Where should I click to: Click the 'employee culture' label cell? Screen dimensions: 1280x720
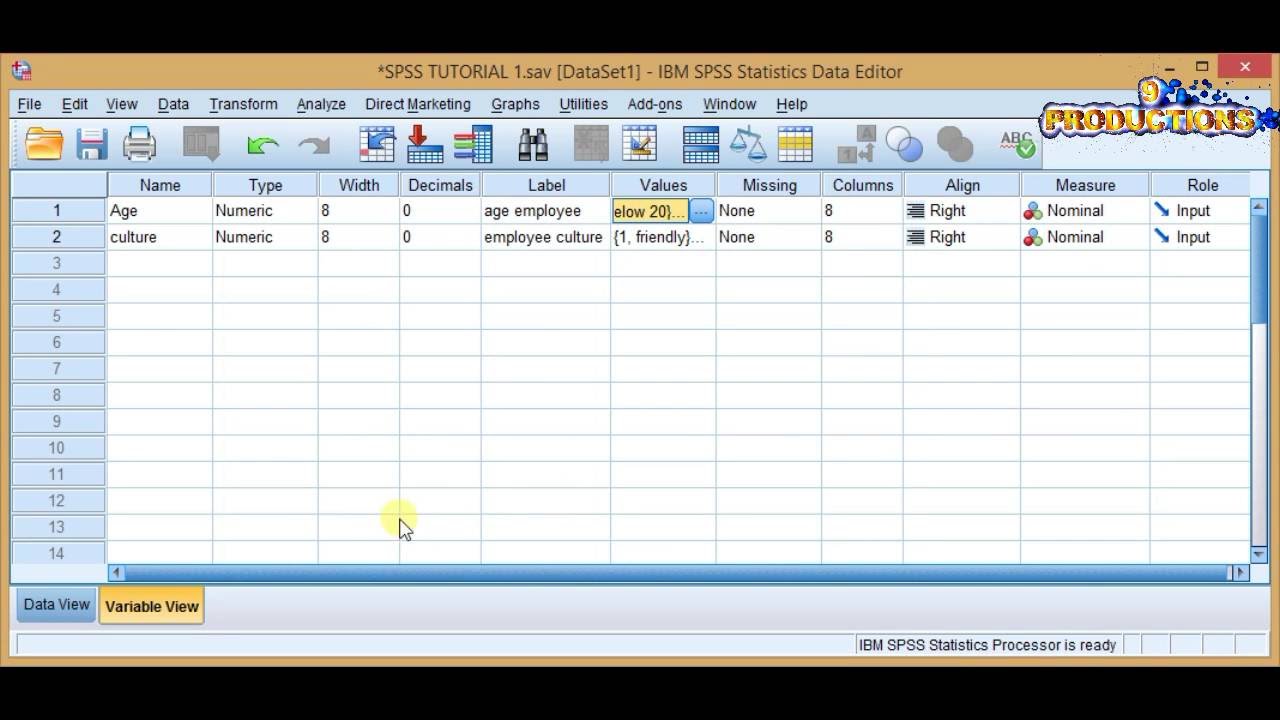click(545, 237)
